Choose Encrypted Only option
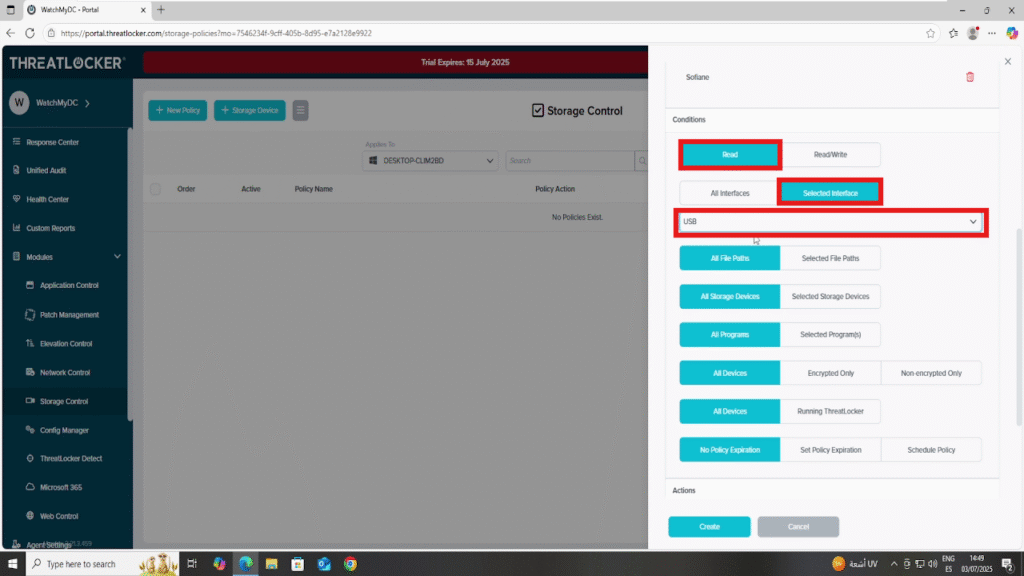 [x=830, y=374]
